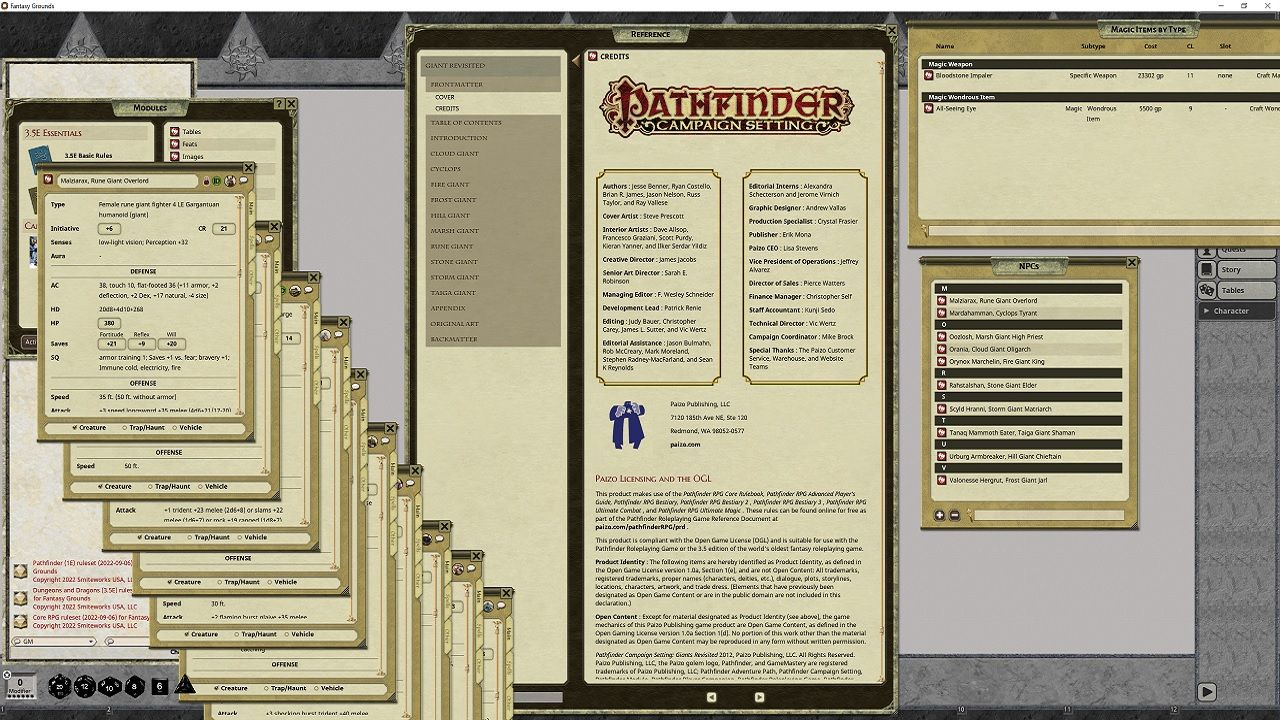The width and height of the screenshot is (1280, 720).
Task: Open link icon for Malziarax in NPCs list
Action: coord(942,300)
